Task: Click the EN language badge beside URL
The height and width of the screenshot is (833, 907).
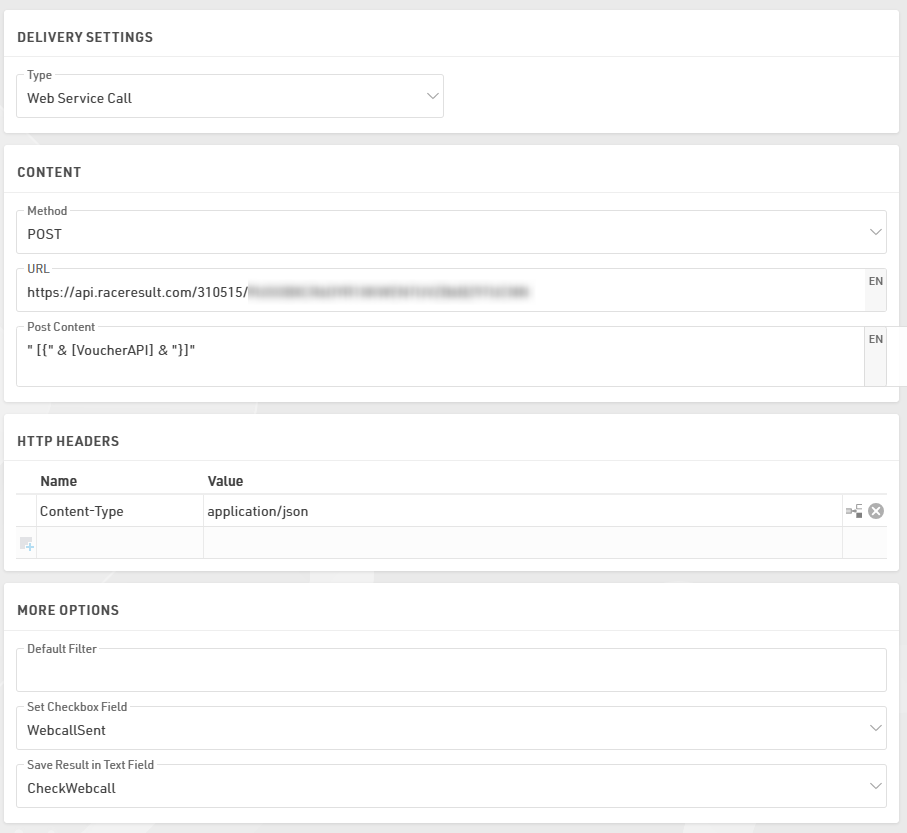Action: point(875,282)
